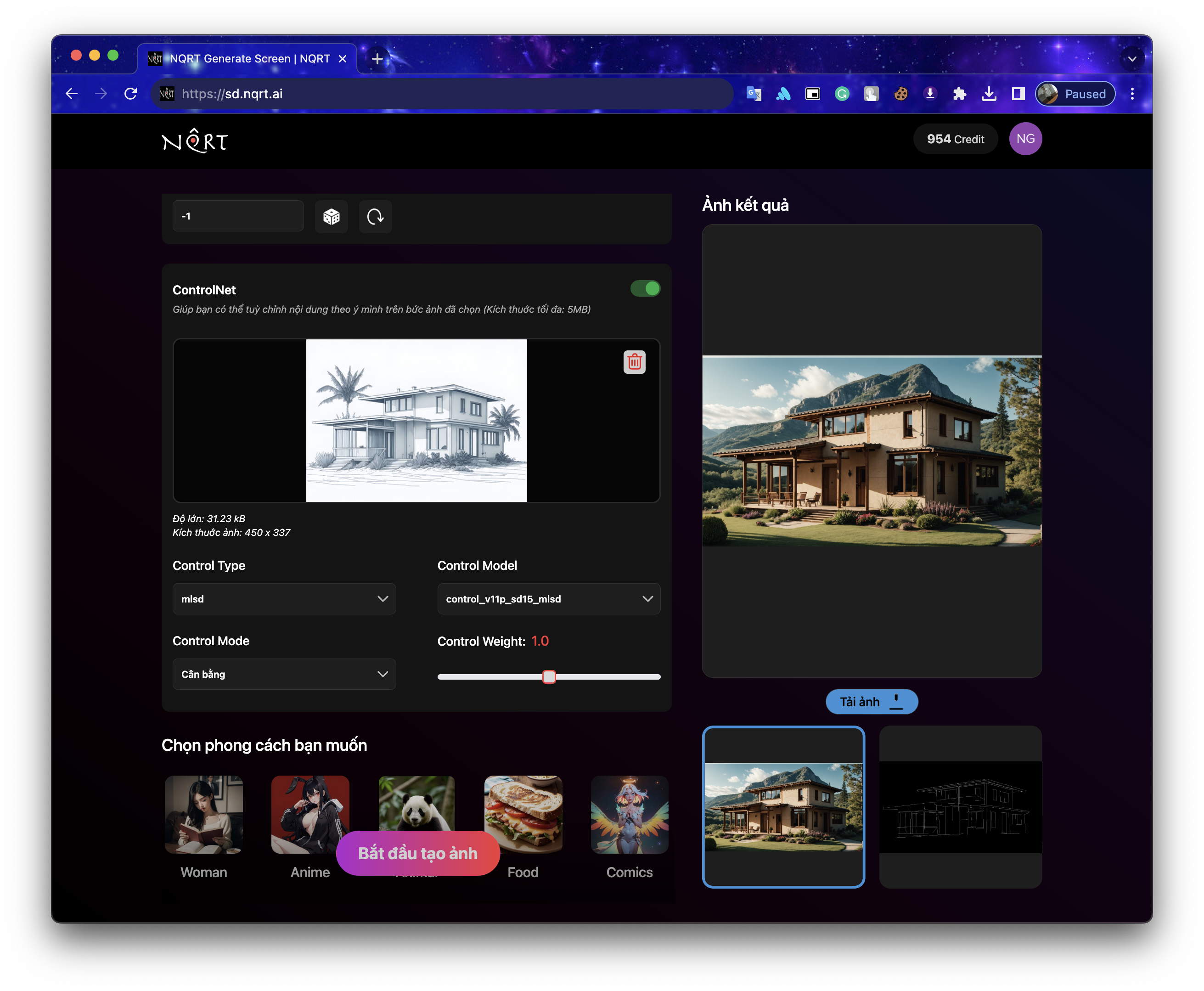Click the reset seed circular arrow icon
The image size is (1204, 991).
coord(375,216)
